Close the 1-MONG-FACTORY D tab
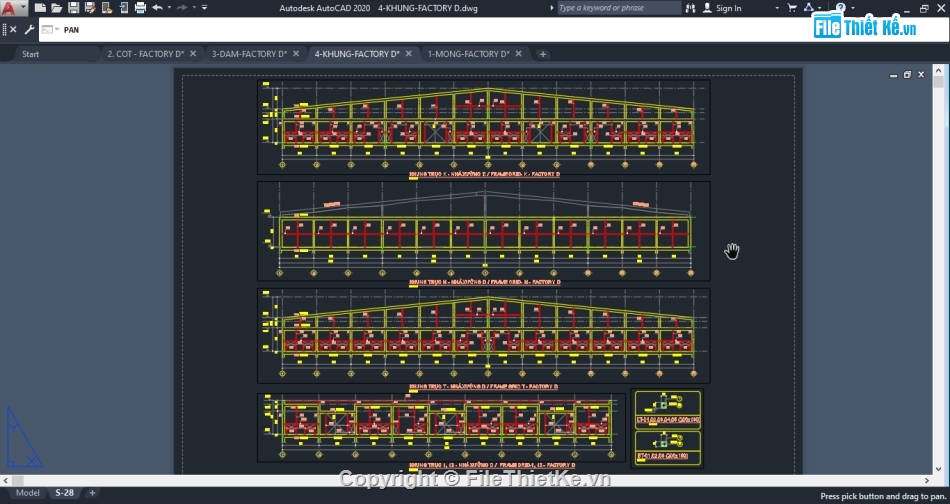Screen dimensions: 950x504 pyautogui.click(x=519, y=53)
